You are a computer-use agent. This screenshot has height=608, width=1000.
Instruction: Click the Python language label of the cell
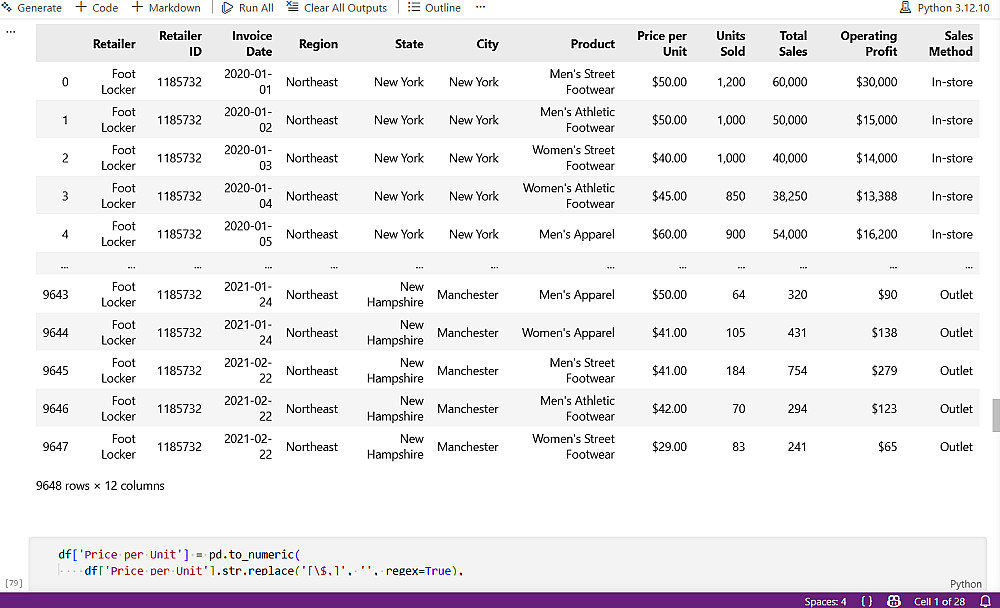pyautogui.click(x=966, y=584)
